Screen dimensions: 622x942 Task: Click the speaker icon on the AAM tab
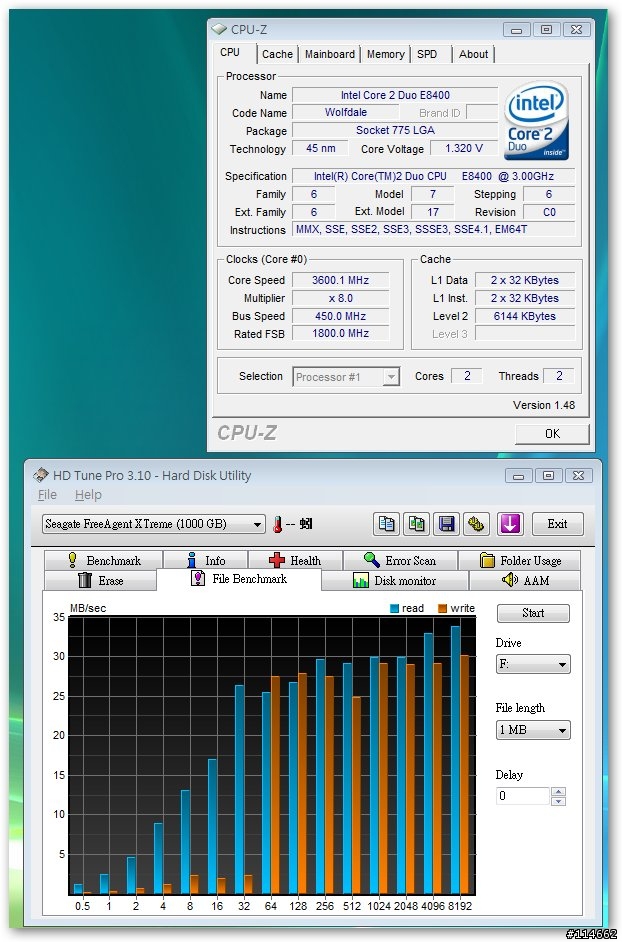click(510, 580)
